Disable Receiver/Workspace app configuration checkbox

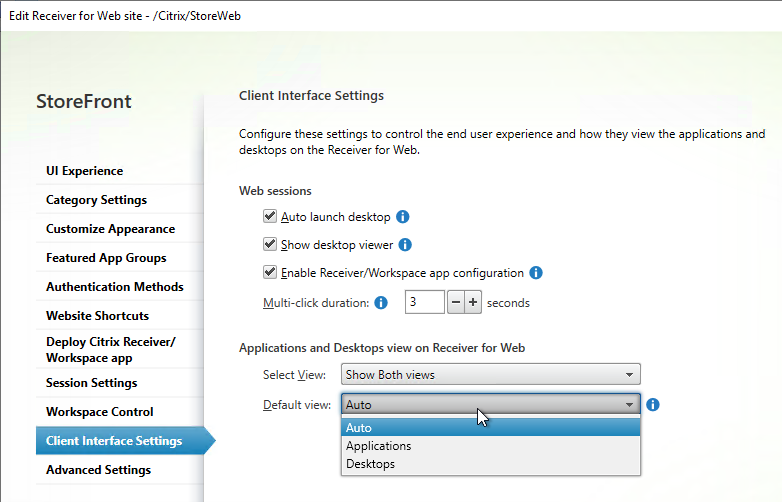(270, 272)
